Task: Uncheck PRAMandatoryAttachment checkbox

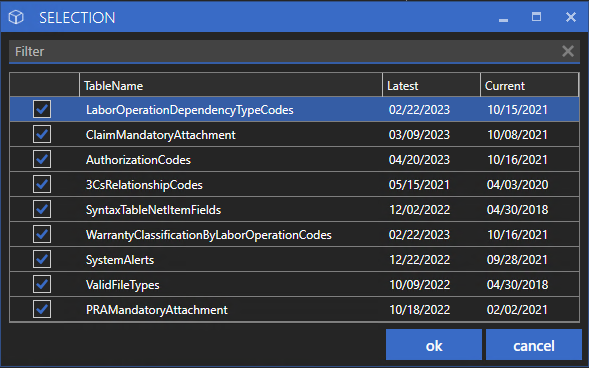Action: coord(42,309)
